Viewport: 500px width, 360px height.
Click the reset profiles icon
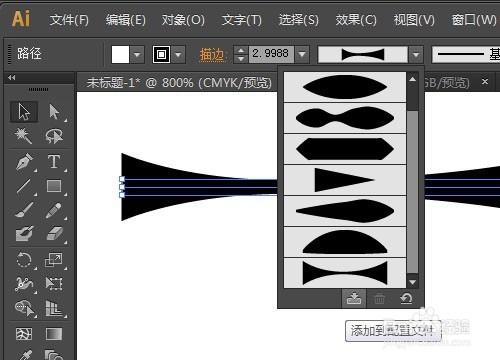pyautogui.click(x=406, y=298)
